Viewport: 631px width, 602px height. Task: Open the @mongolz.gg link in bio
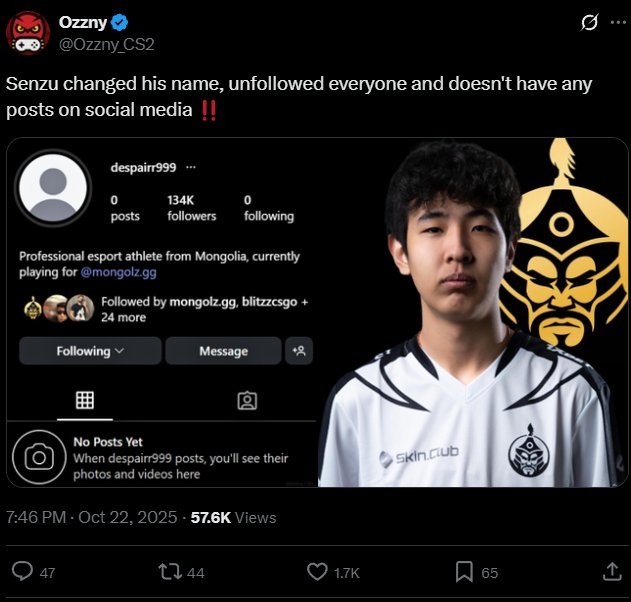tap(118, 272)
